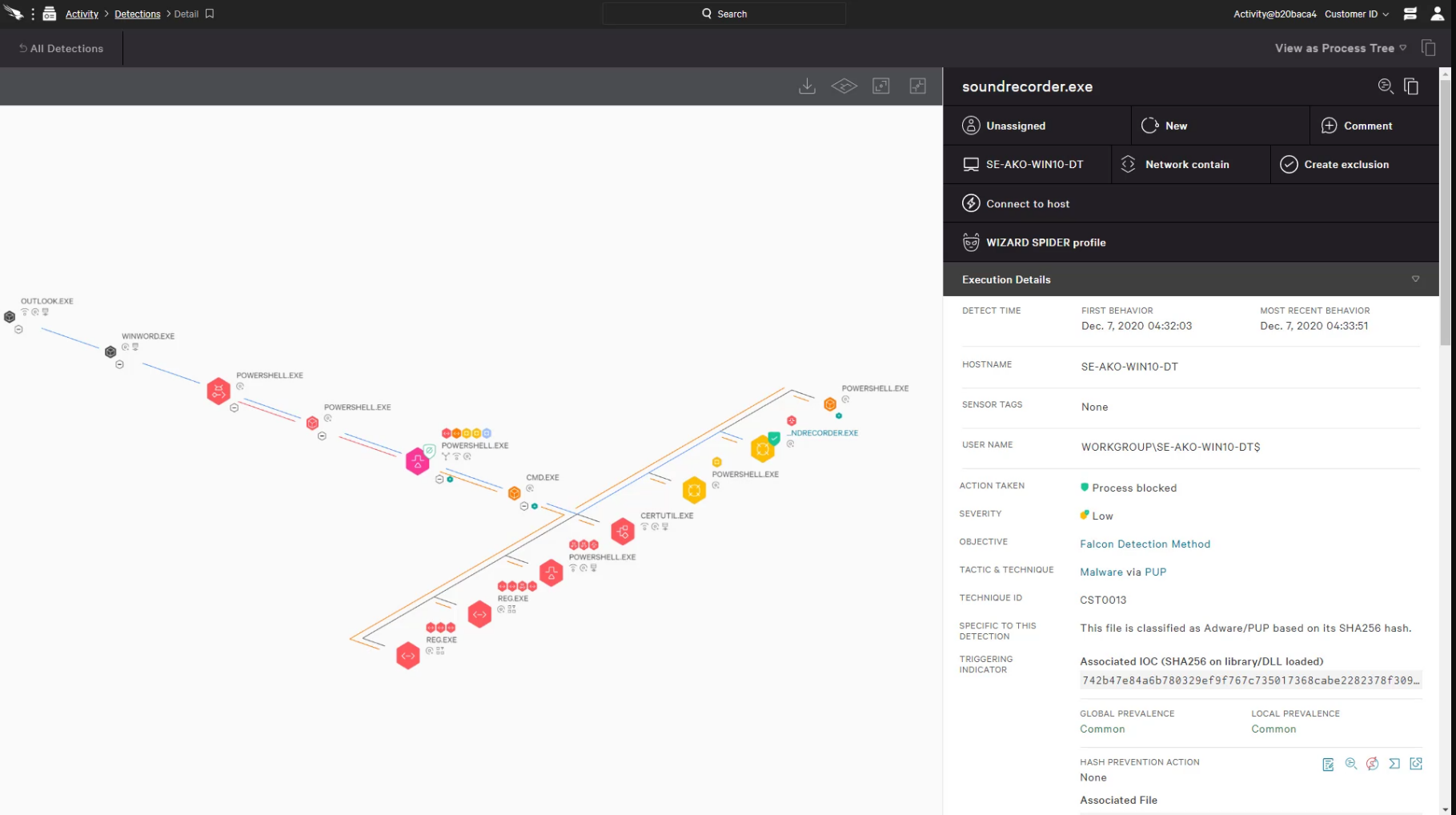This screenshot has width=1456, height=815.
Task: Click the CERTUTIL.EXE process node
Action: click(x=622, y=531)
